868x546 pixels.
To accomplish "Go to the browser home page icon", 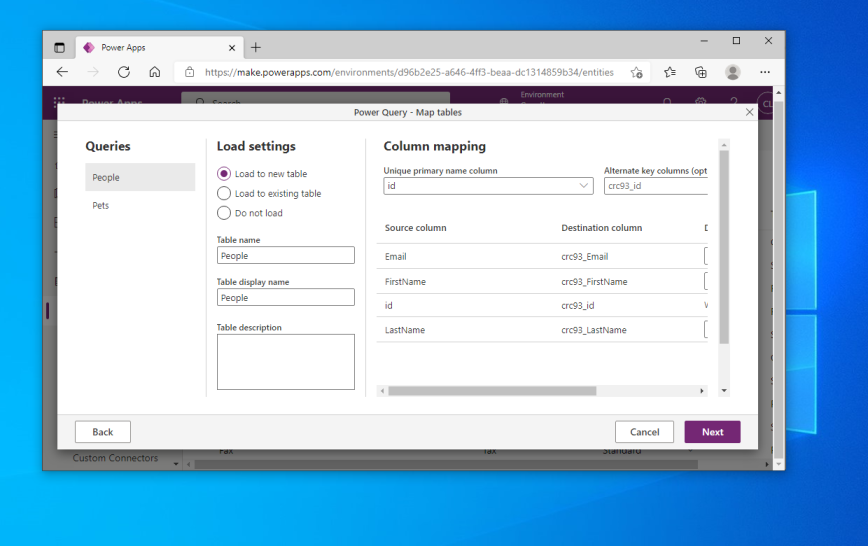I will pyautogui.click(x=155, y=72).
